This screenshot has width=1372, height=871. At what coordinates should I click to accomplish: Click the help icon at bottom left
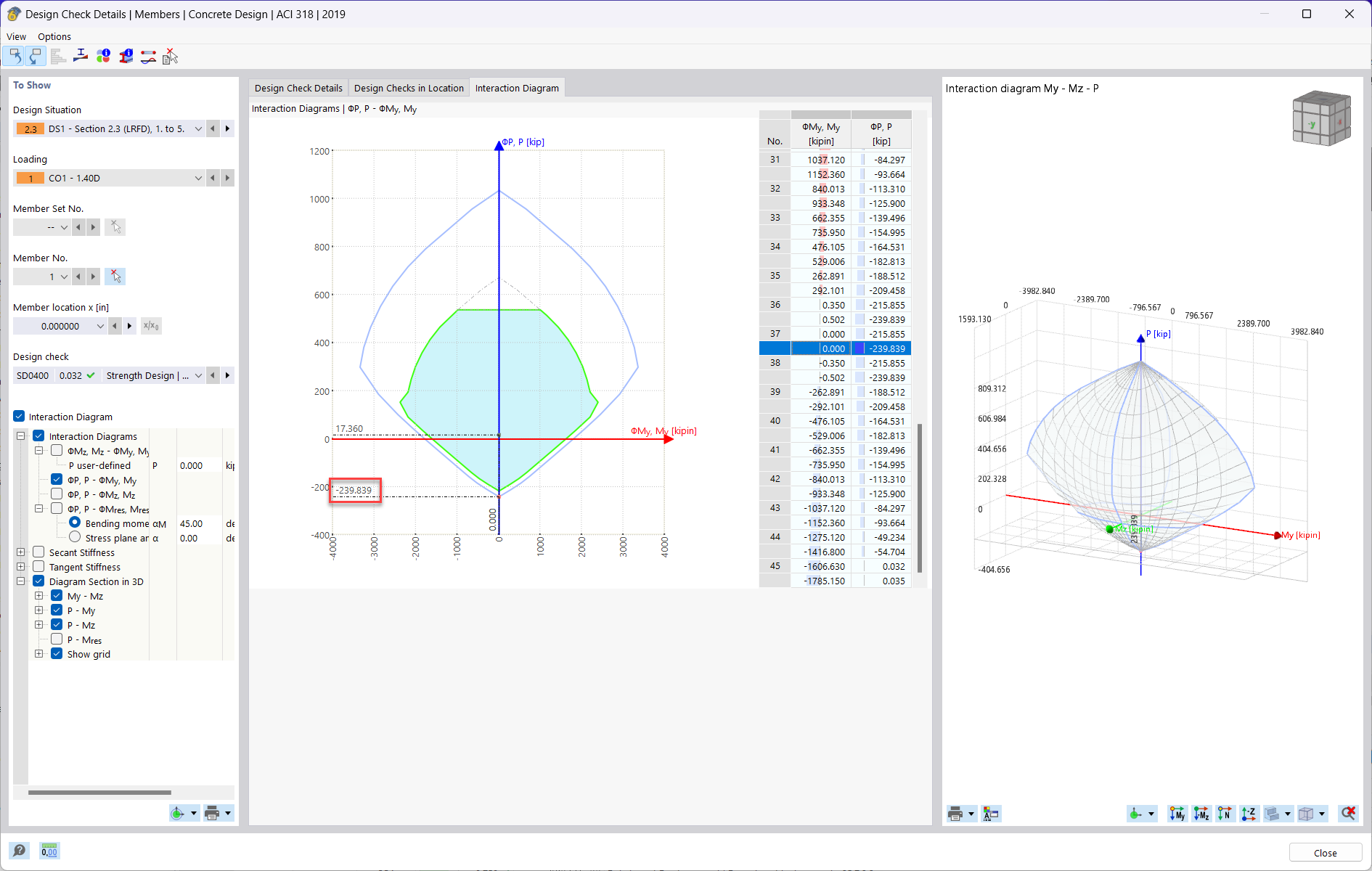(20, 851)
